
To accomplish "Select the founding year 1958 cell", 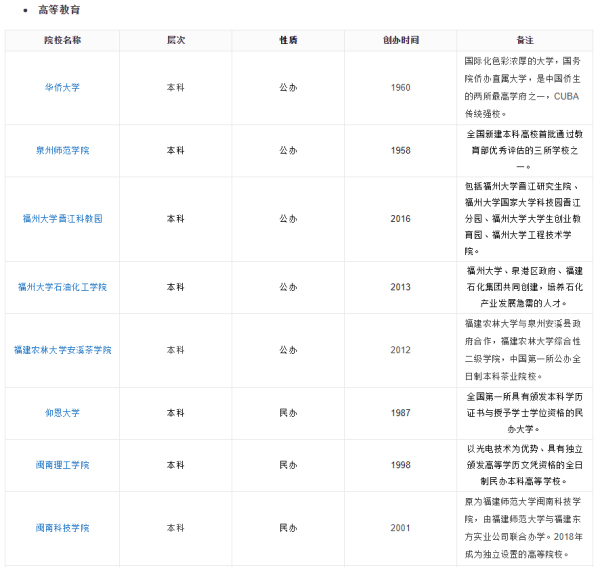I will pyautogui.click(x=401, y=150).
